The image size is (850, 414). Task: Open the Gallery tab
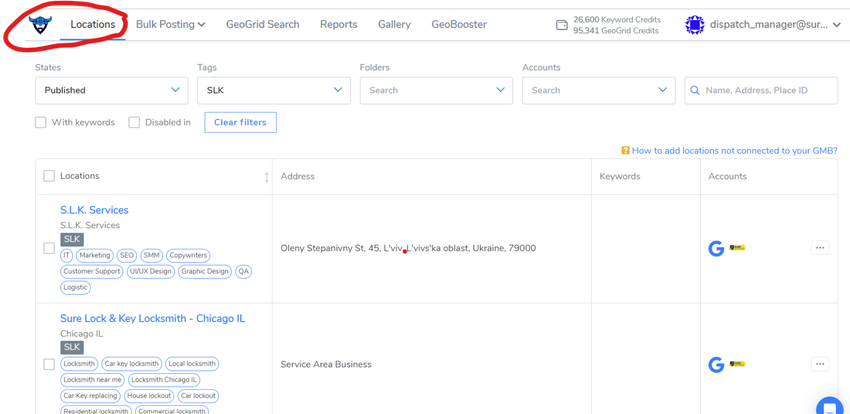pos(394,24)
